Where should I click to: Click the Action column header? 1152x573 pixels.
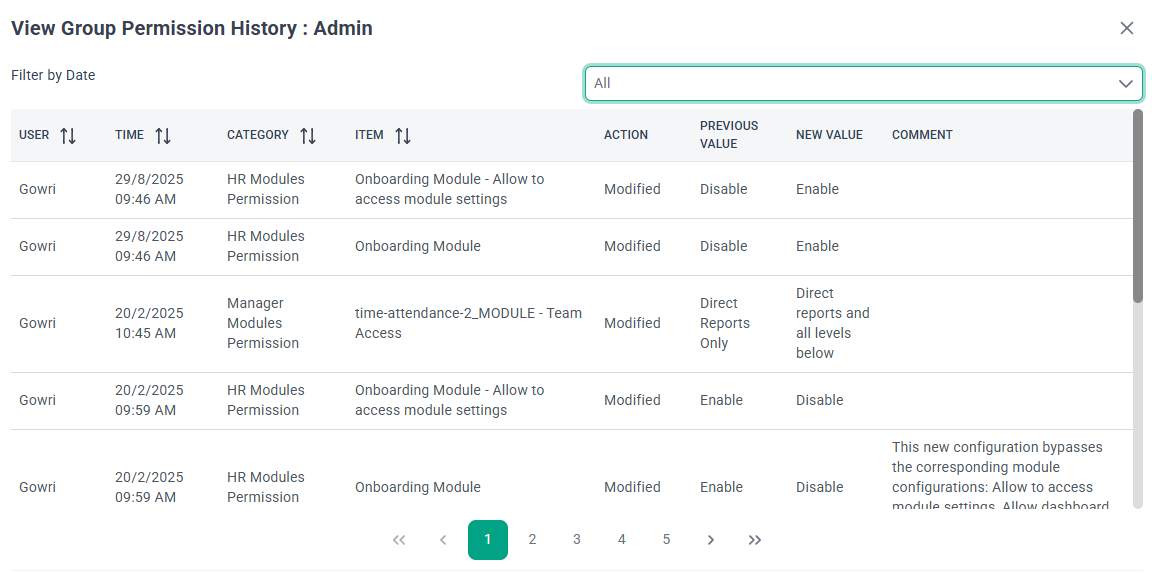point(626,135)
